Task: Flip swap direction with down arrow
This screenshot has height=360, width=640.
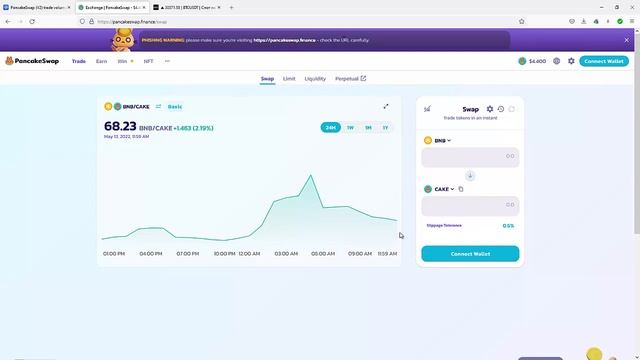Action: (x=470, y=176)
